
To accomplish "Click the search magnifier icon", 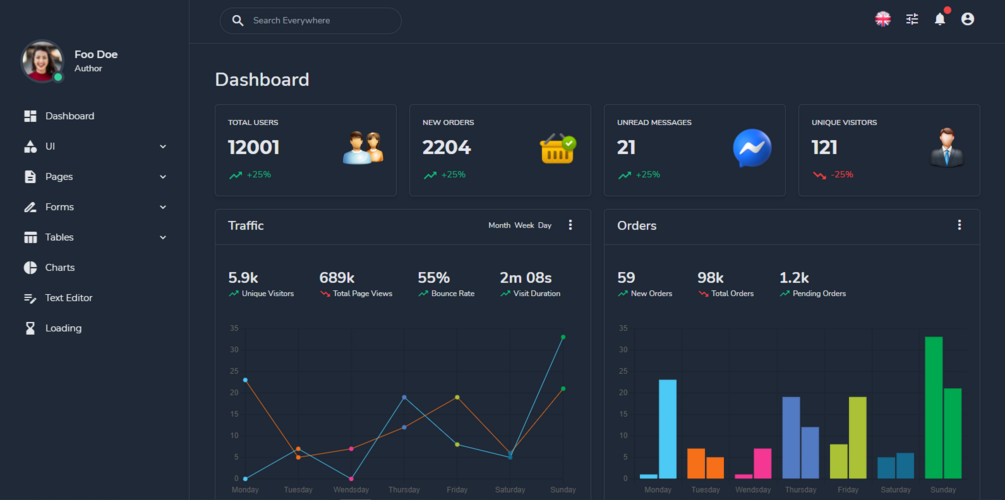I will 238,21.
